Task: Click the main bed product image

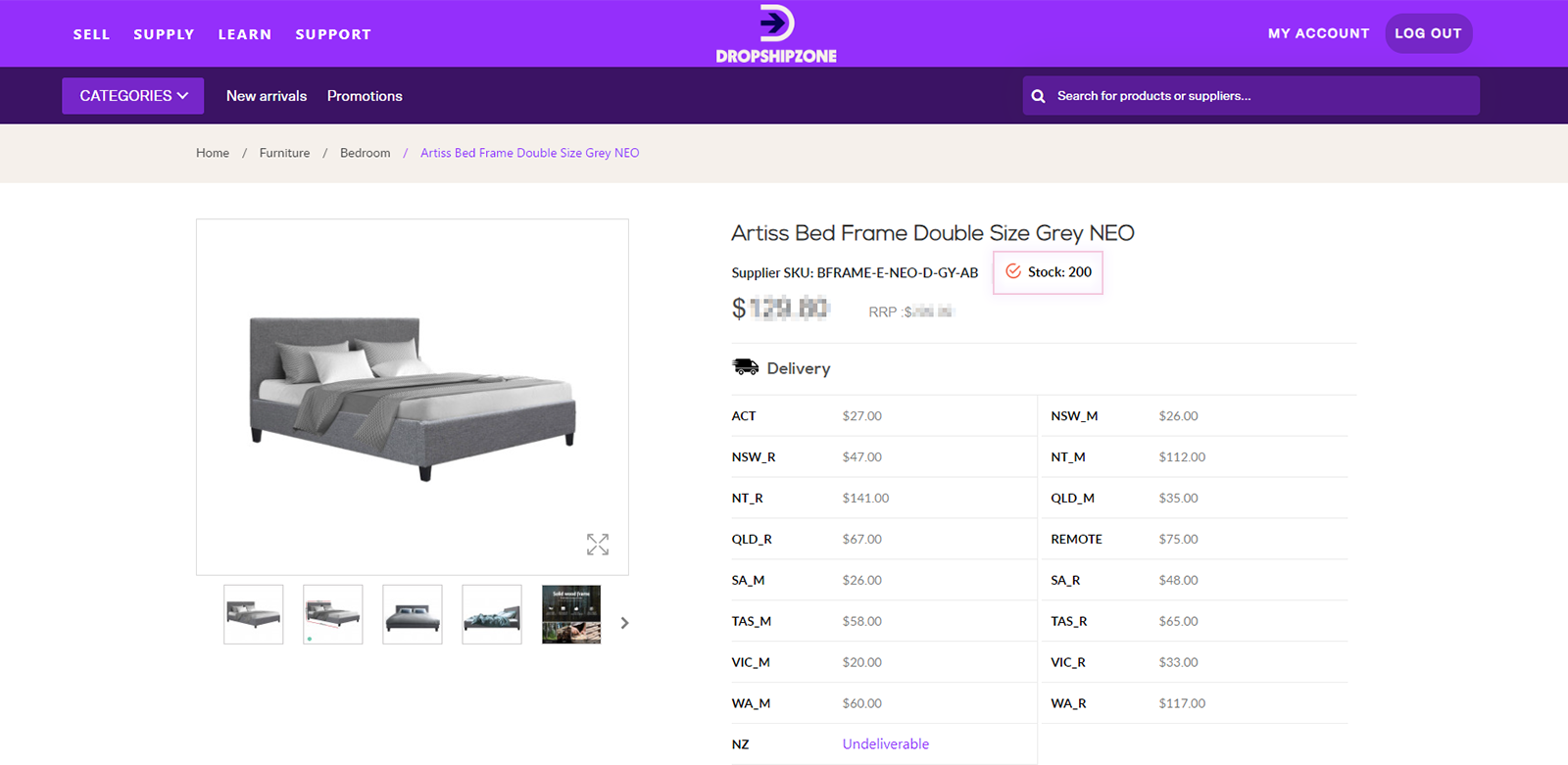Action: coord(413,397)
